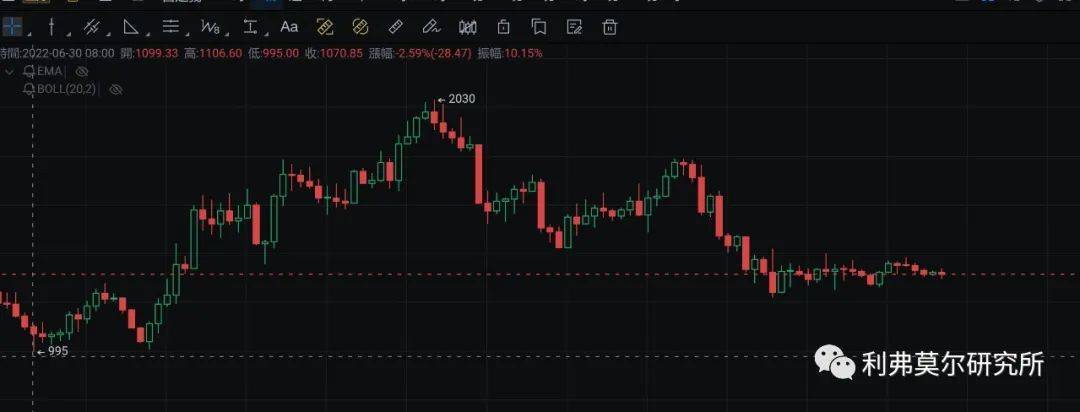1080x412 pixels.
Task: Click the EMA indicator label
Action: (x=52, y=71)
